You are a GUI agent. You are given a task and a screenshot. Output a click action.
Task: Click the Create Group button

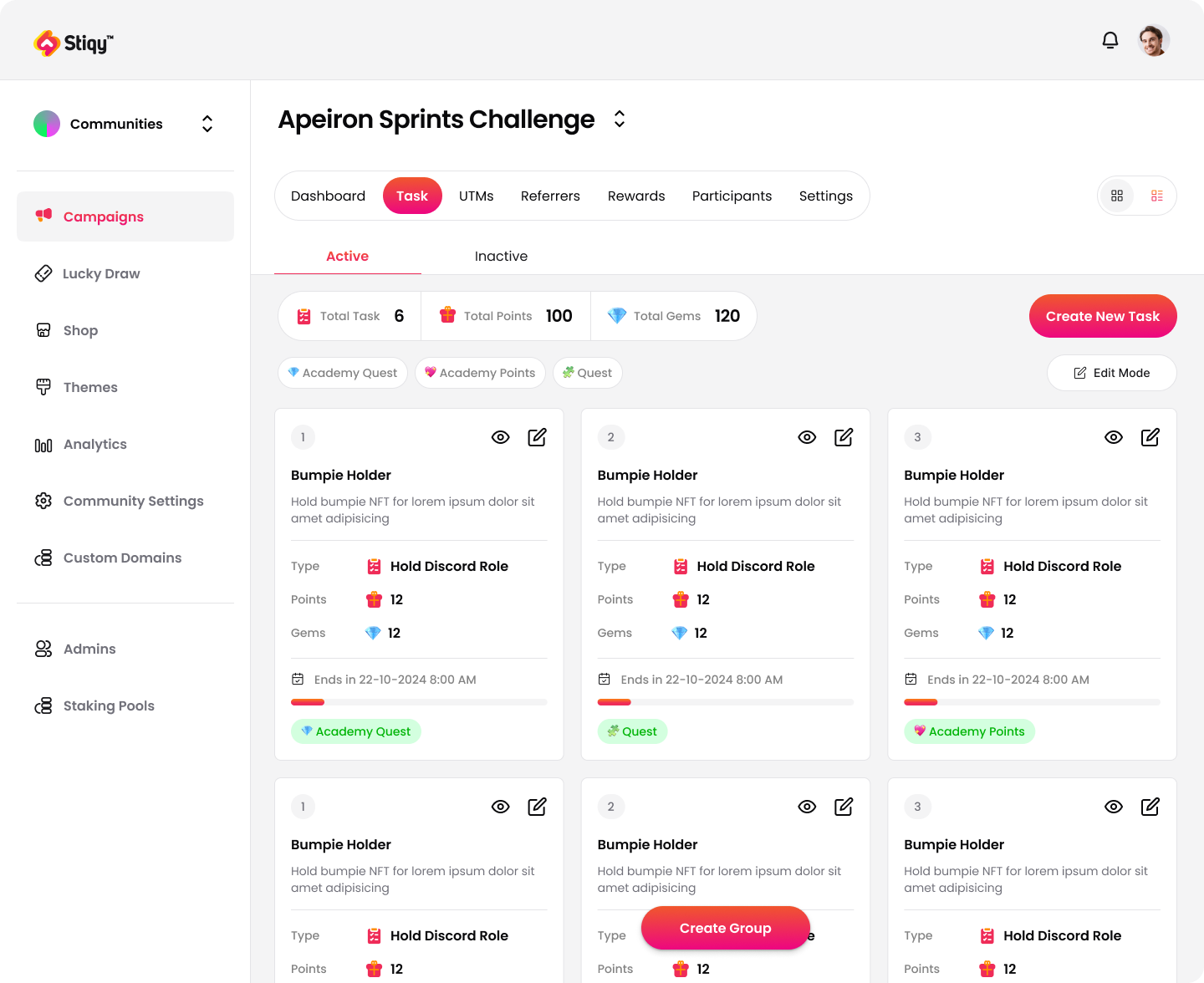(x=726, y=928)
